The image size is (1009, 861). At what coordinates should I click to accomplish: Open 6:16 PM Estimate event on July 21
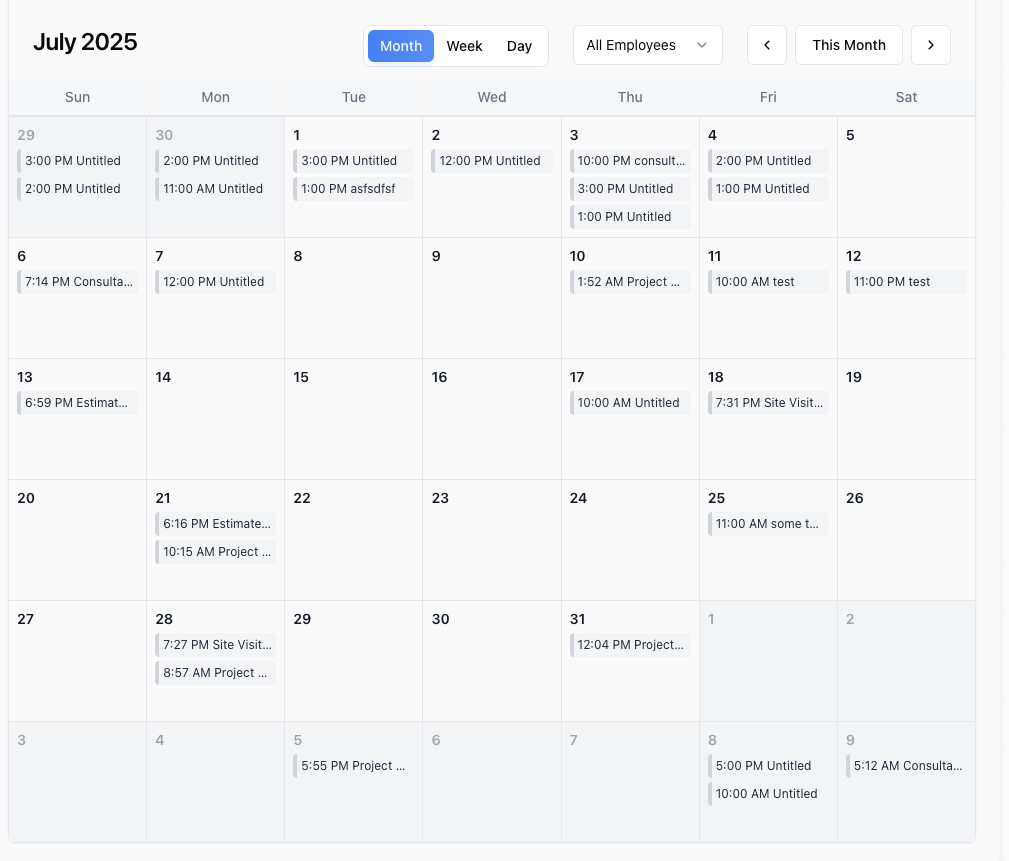point(216,524)
